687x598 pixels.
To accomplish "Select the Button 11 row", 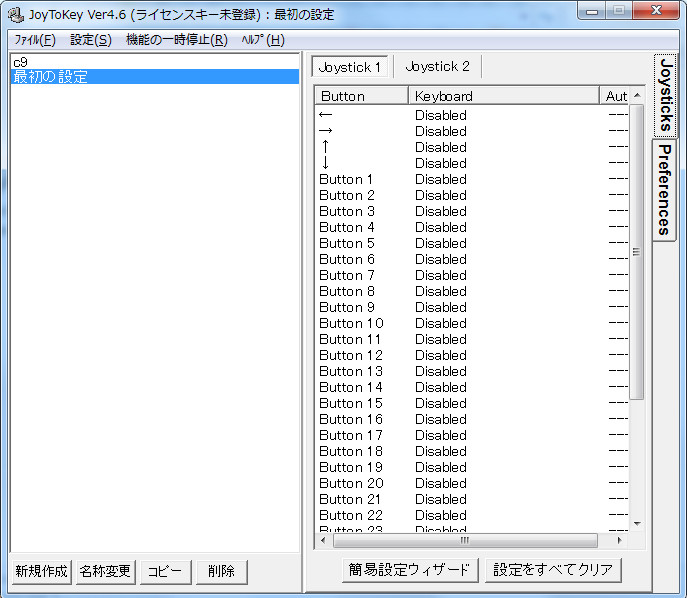I will tap(472, 339).
